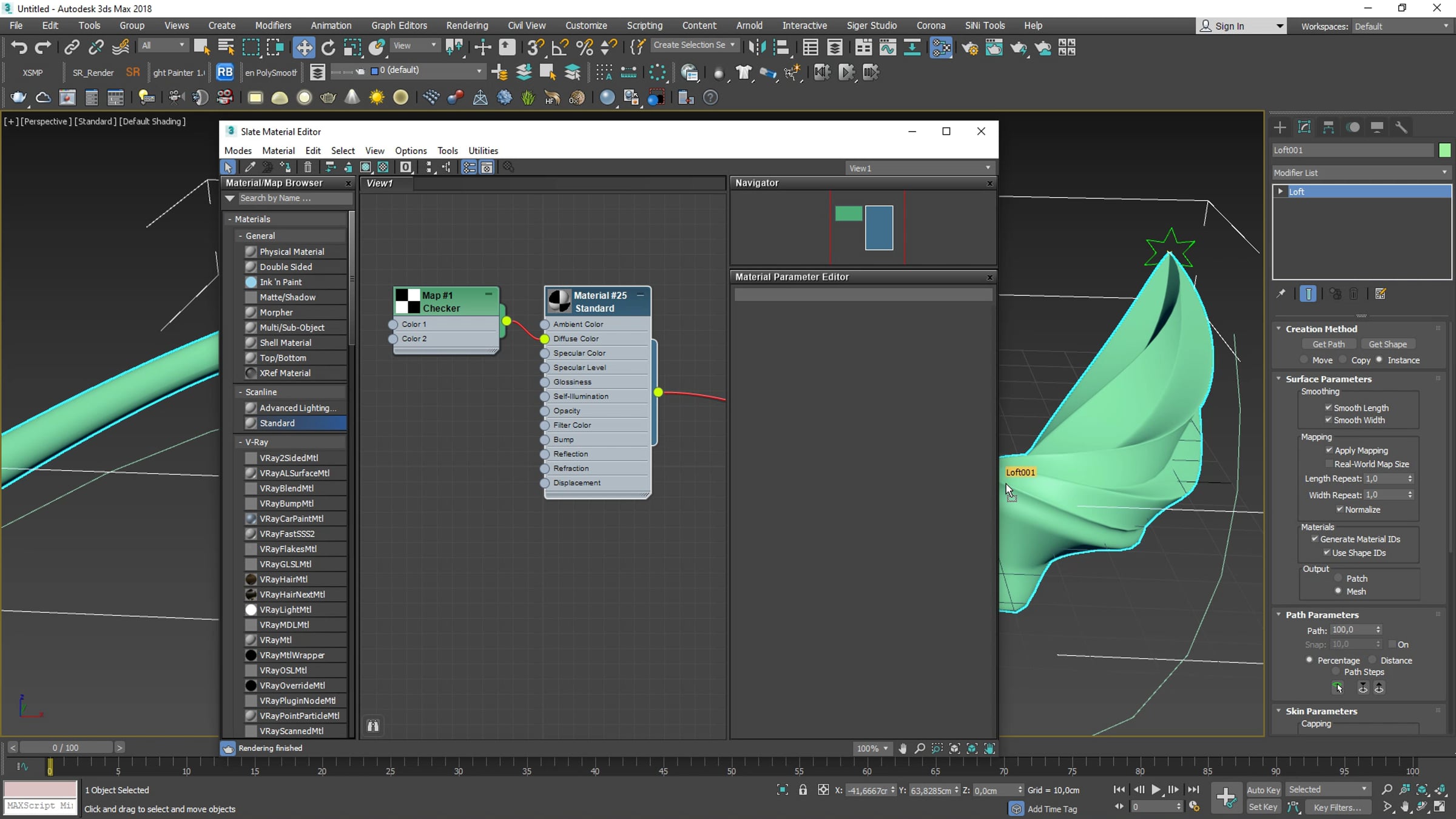Screen dimensions: 1456x819
Task: Click the Pan hand tool in Slate
Action: [903, 749]
